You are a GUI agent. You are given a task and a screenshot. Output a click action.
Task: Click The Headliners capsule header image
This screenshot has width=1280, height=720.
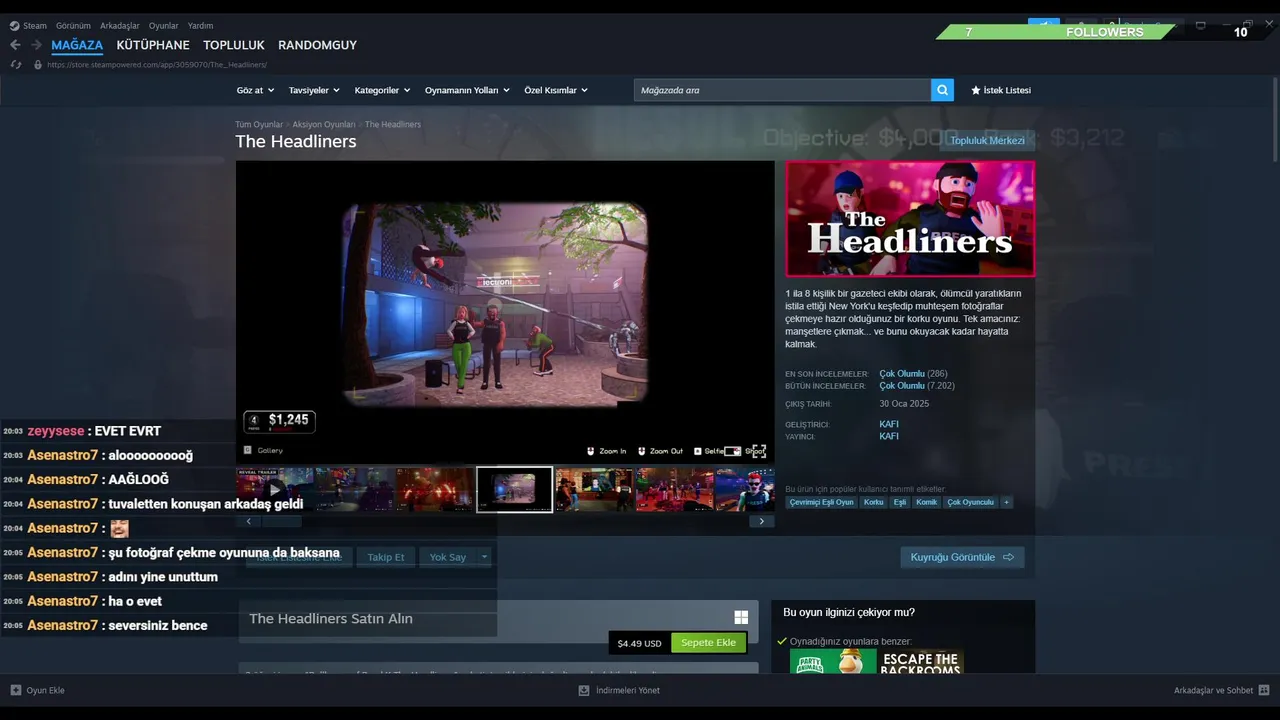pos(910,219)
